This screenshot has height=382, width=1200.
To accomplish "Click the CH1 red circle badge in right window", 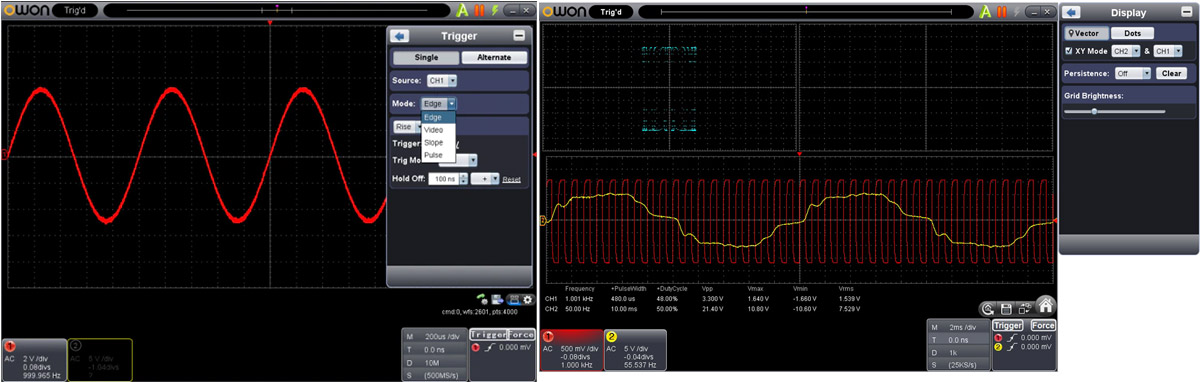I will tap(548, 336).
